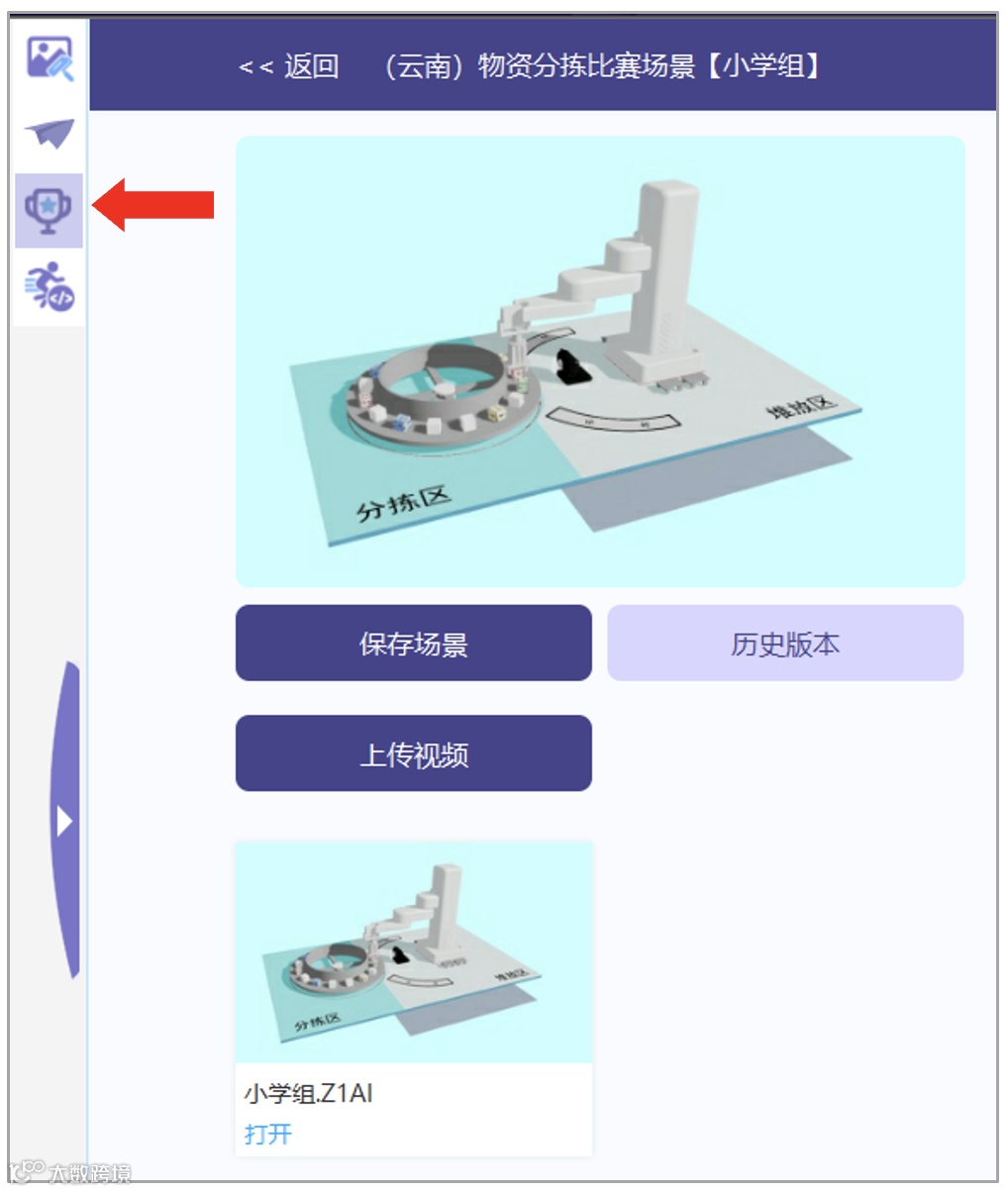Click the 小学组.Z1AI file name label

309,1094
